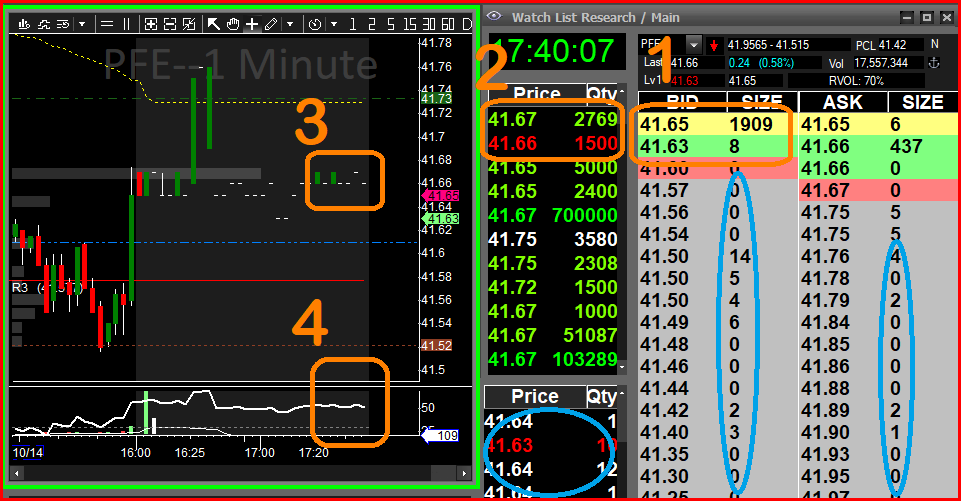Select the 41.67 print with quantity 103289
The image size is (961, 501).
552,359
